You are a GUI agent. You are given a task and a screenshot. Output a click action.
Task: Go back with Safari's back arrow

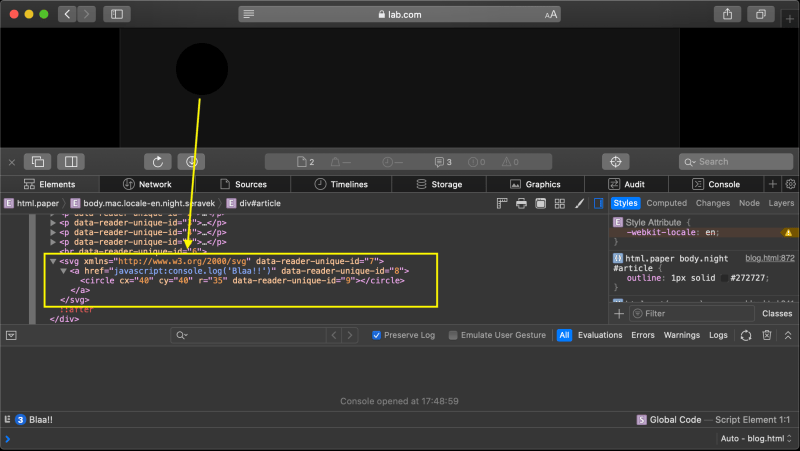67,14
